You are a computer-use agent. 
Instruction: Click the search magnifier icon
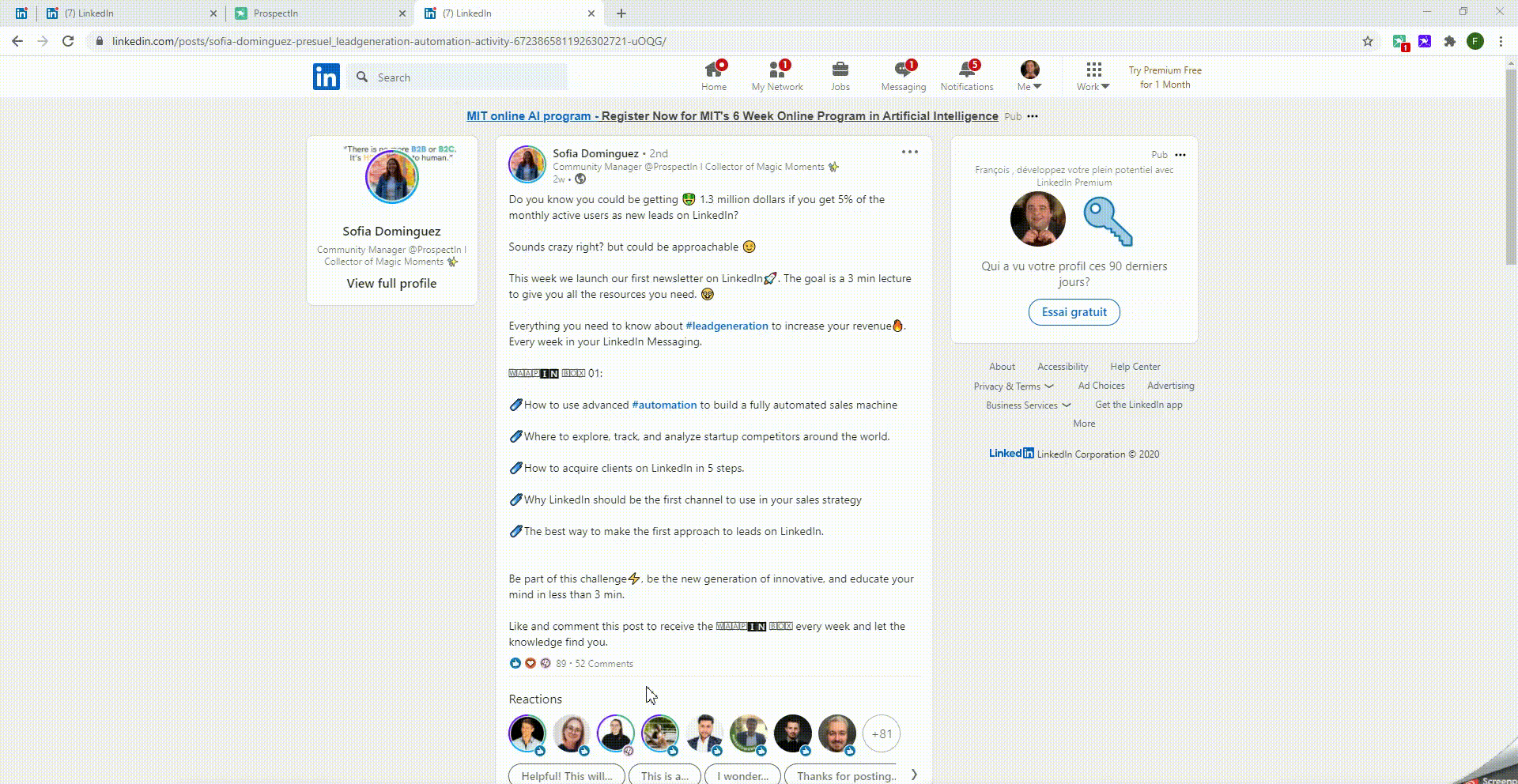click(362, 77)
